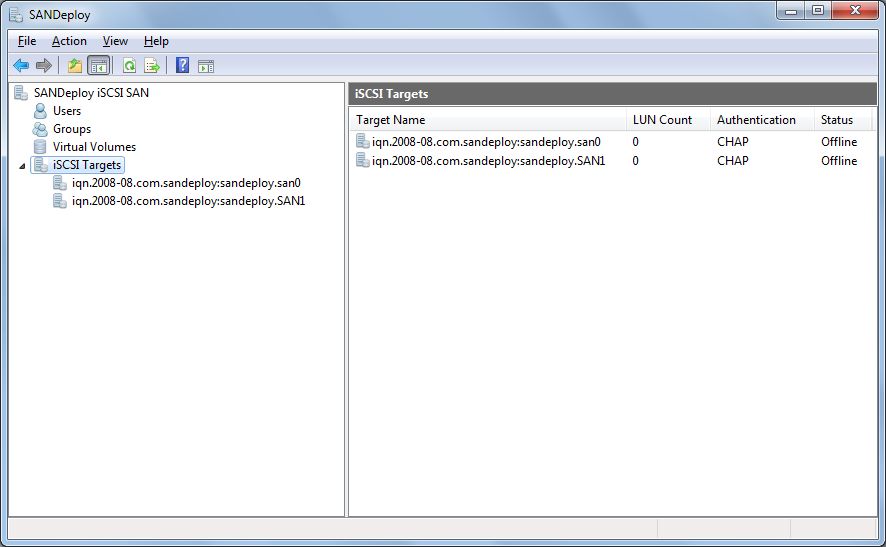Click CHAP cell in the san0 row
Image resolution: width=886 pixels, height=547 pixels.
pos(732,142)
